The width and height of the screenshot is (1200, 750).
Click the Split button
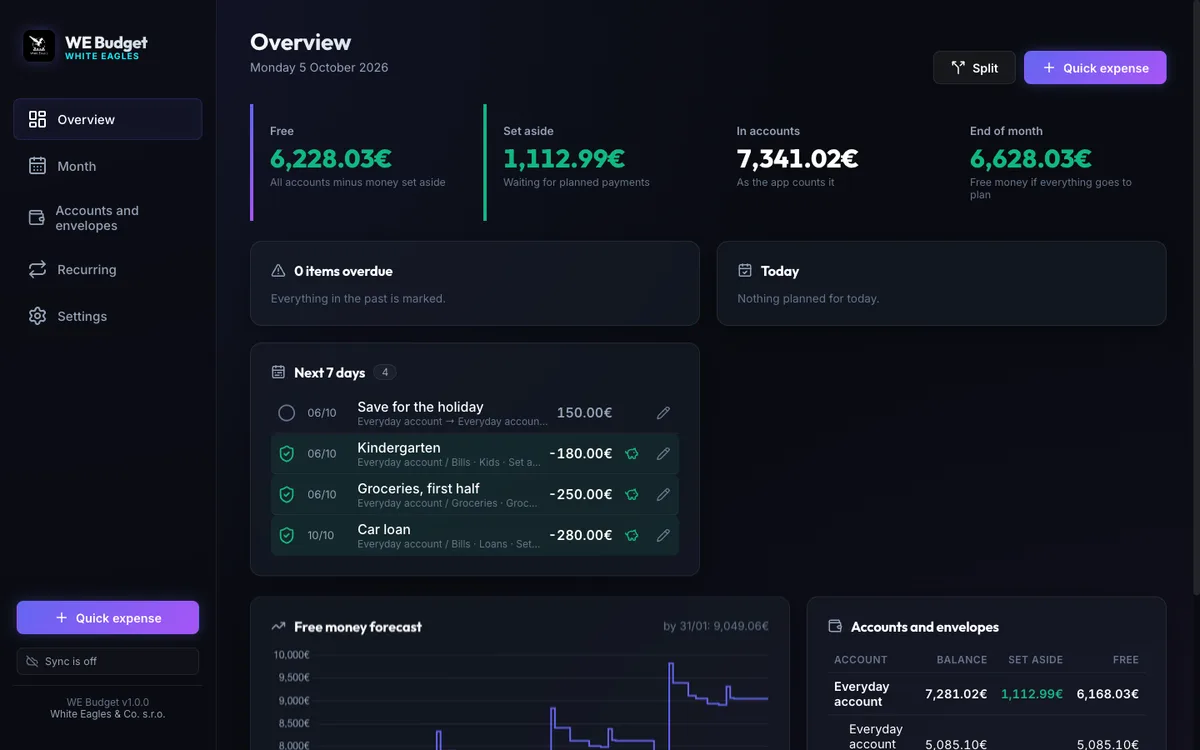tap(974, 68)
